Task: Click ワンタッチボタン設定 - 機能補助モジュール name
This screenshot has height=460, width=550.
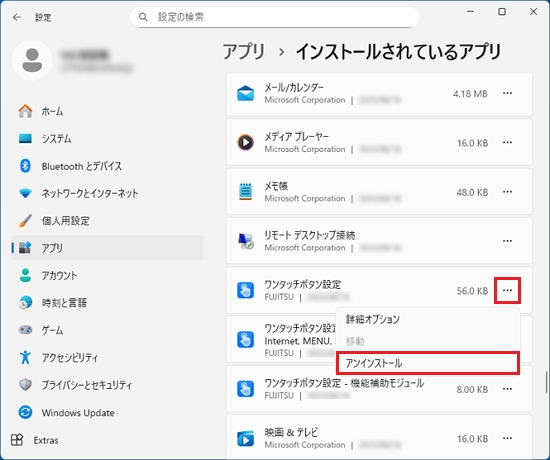Action: coord(344,383)
